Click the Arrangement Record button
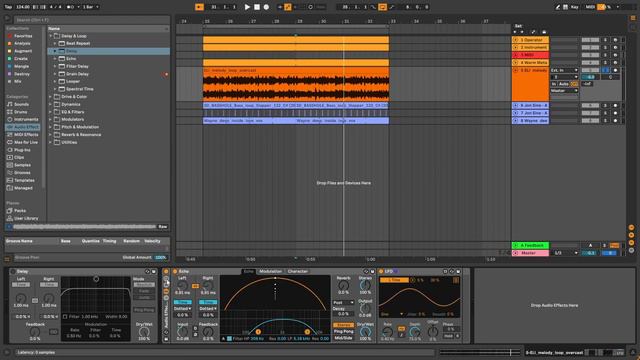Screen dimensions: 640x360 point(266,7)
